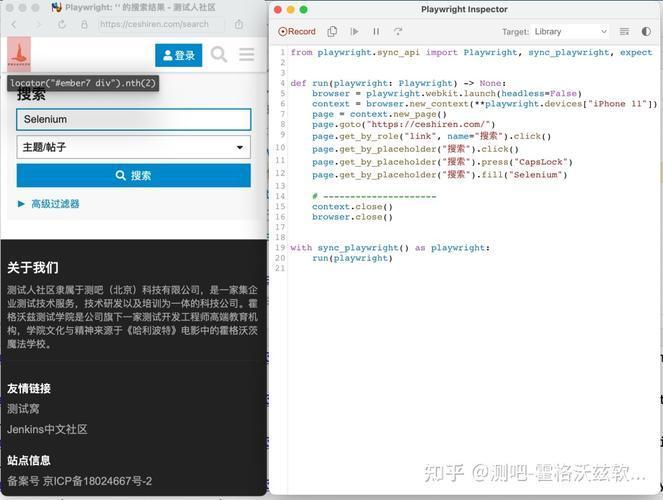Click the 站点信息 footer heading
The width and height of the screenshot is (663, 500).
[29, 460]
